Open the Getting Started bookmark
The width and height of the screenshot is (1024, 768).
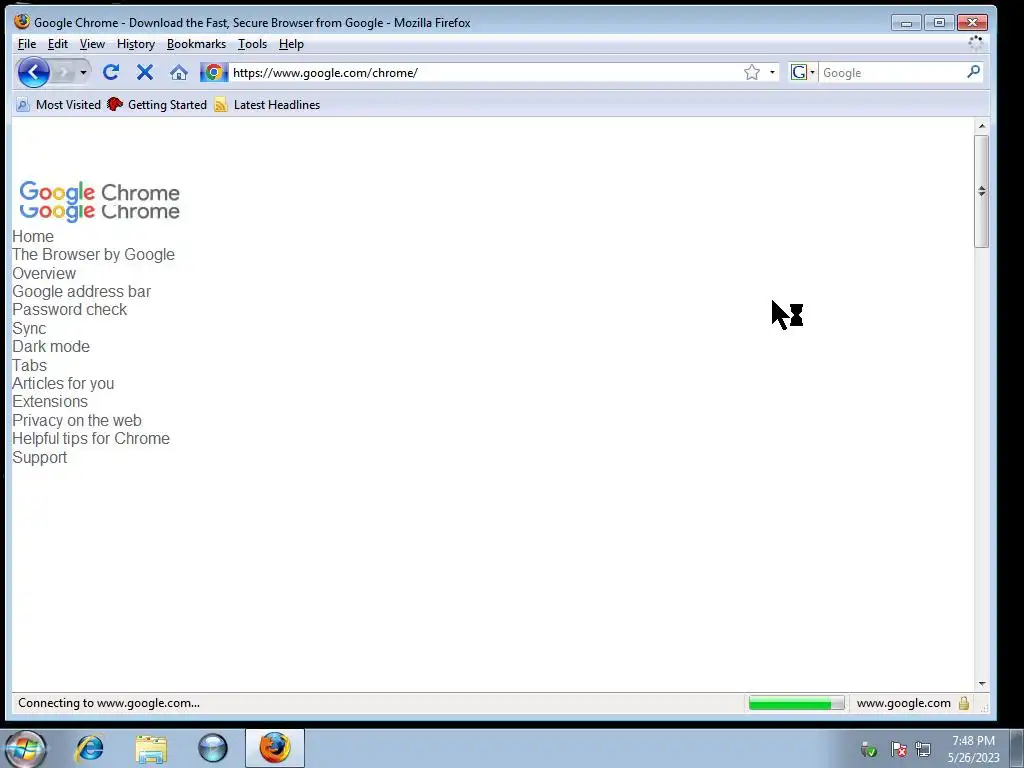[x=157, y=104]
